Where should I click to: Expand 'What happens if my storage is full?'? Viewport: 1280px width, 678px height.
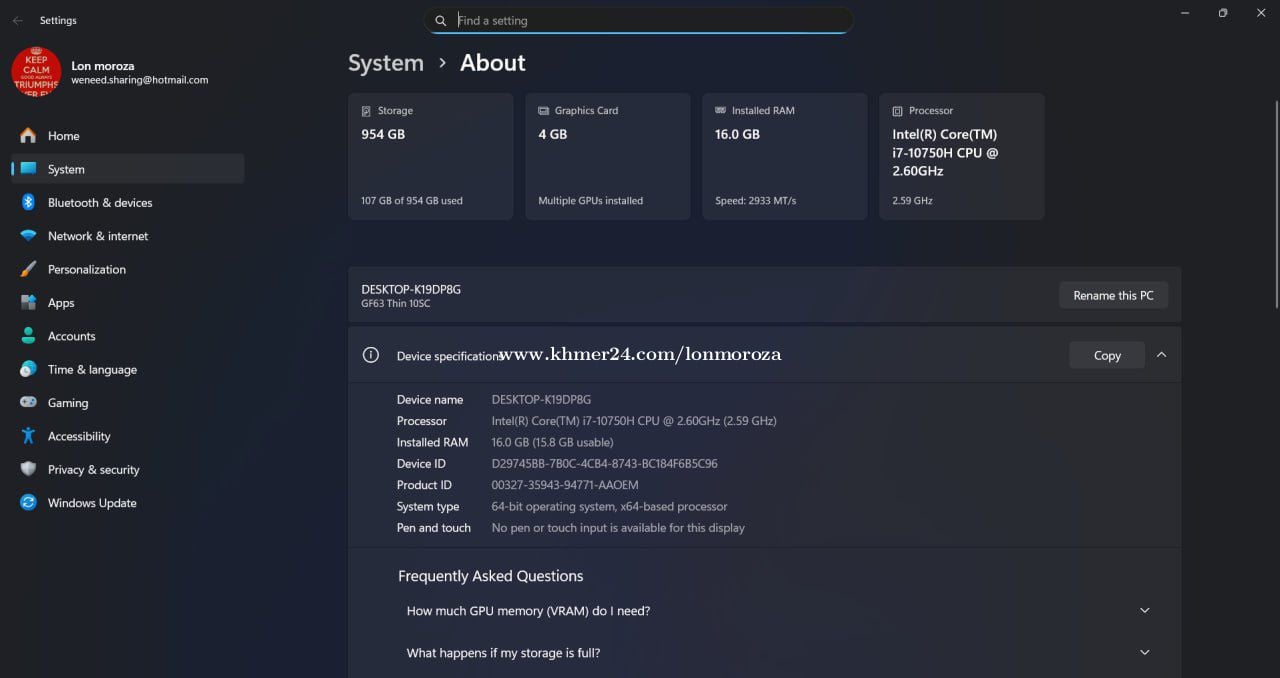click(1145, 653)
